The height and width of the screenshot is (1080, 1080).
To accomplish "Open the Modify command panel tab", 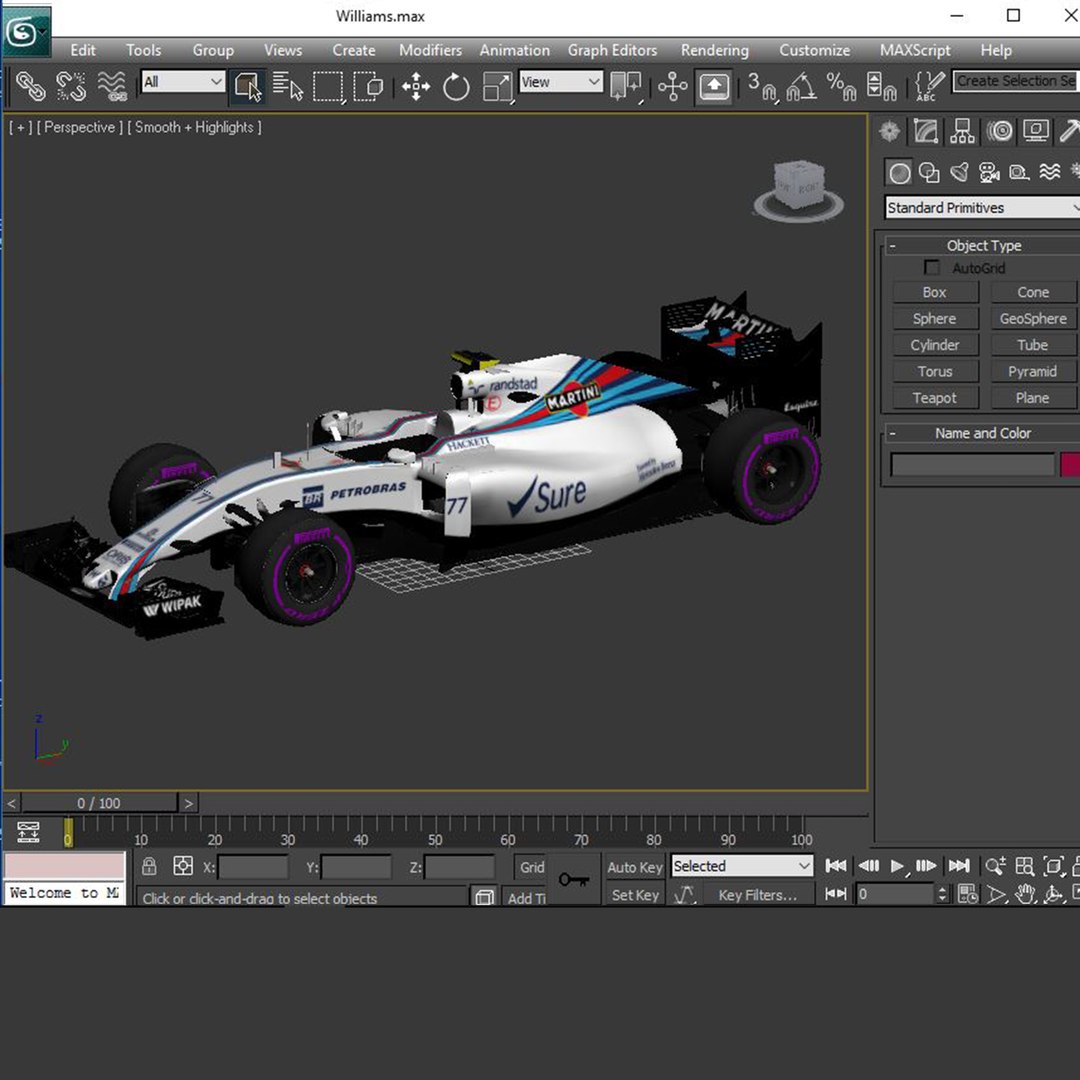I will (x=926, y=131).
